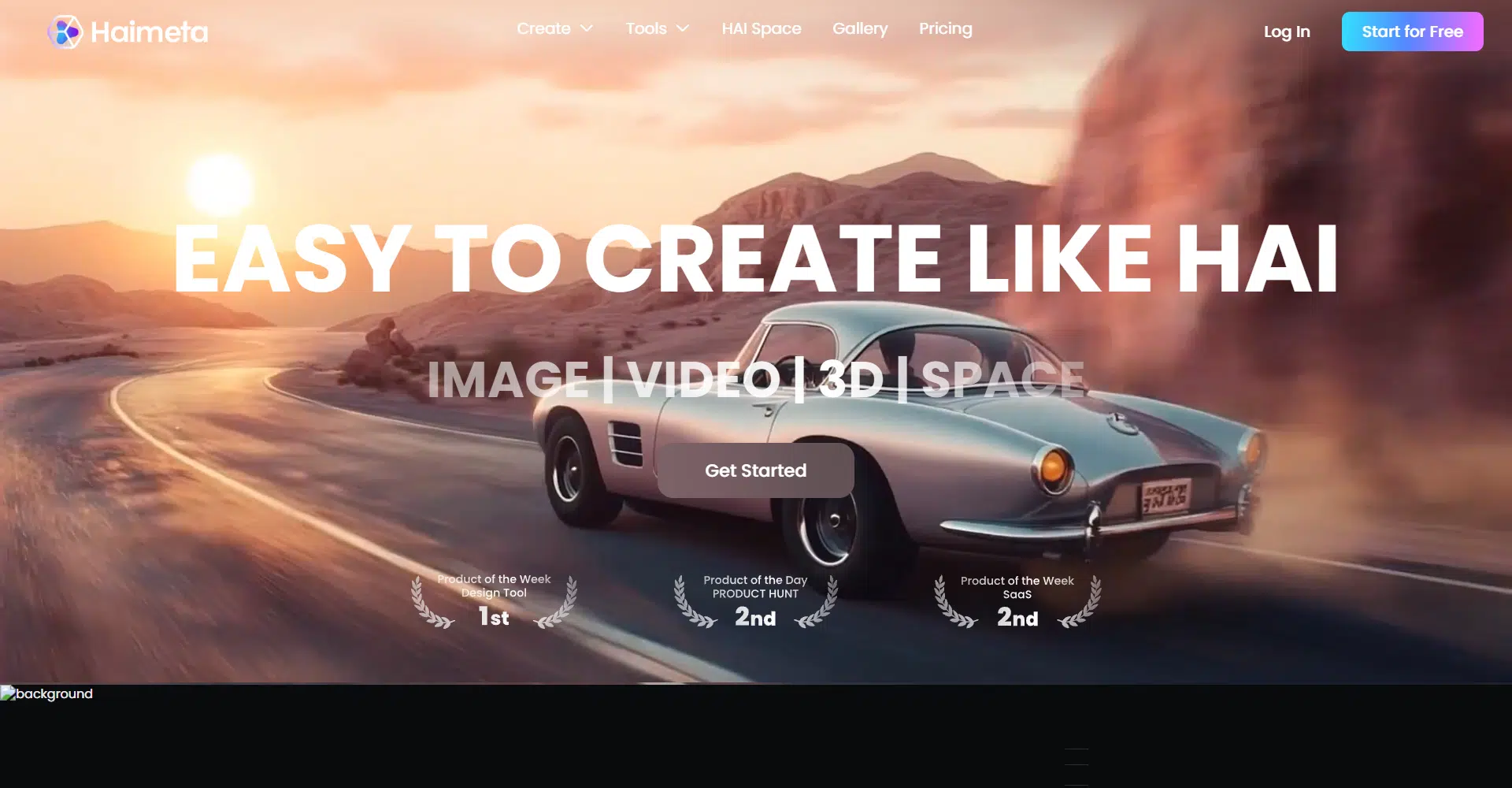
Task: View the Pricing page
Action: [x=945, y=29]
